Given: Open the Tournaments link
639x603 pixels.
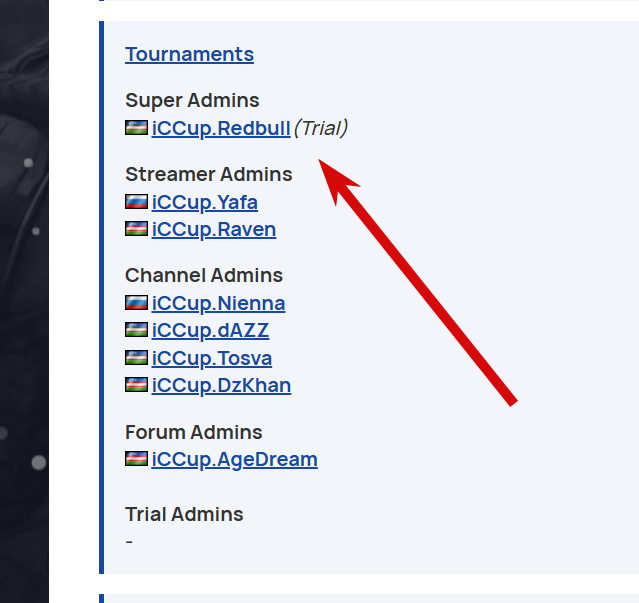Looking at the screenshot, I should (189, 54).
